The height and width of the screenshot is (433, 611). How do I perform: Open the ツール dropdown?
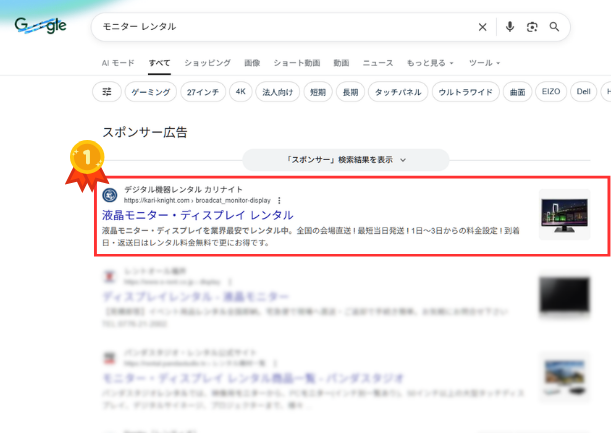click(484, 63)
